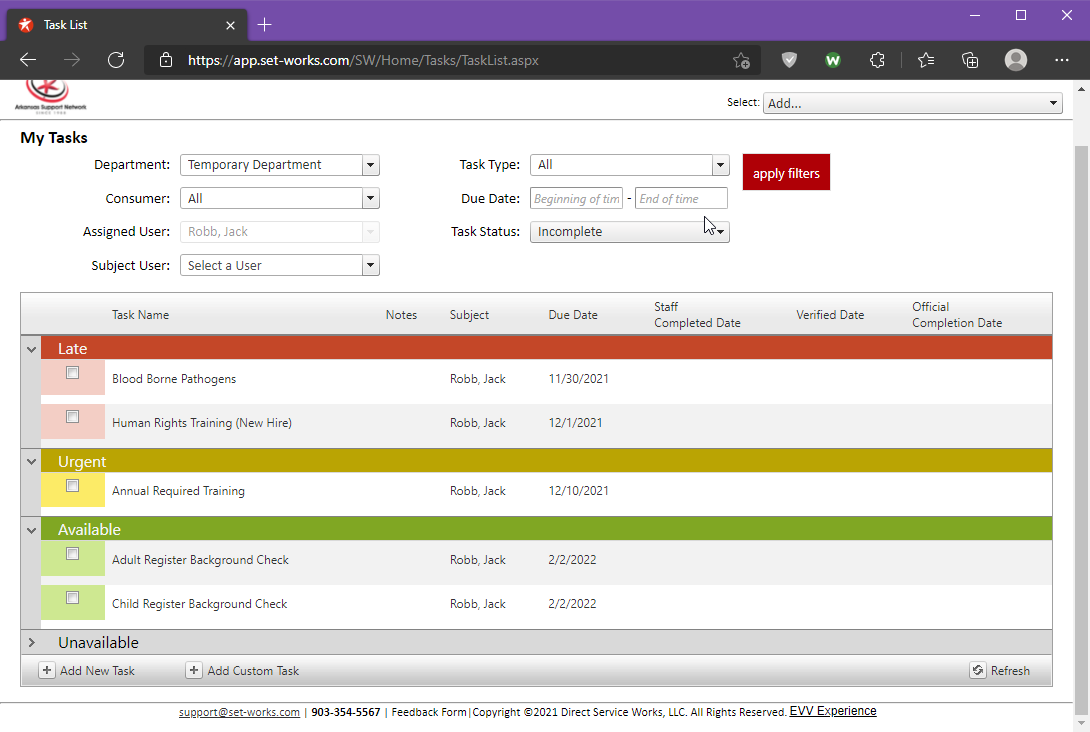Image resolution: width=1090 pixels, height=732 pixels.
Task: Go back using the browser back arrow
Action: pyautogui.click(x=28, y=60)
